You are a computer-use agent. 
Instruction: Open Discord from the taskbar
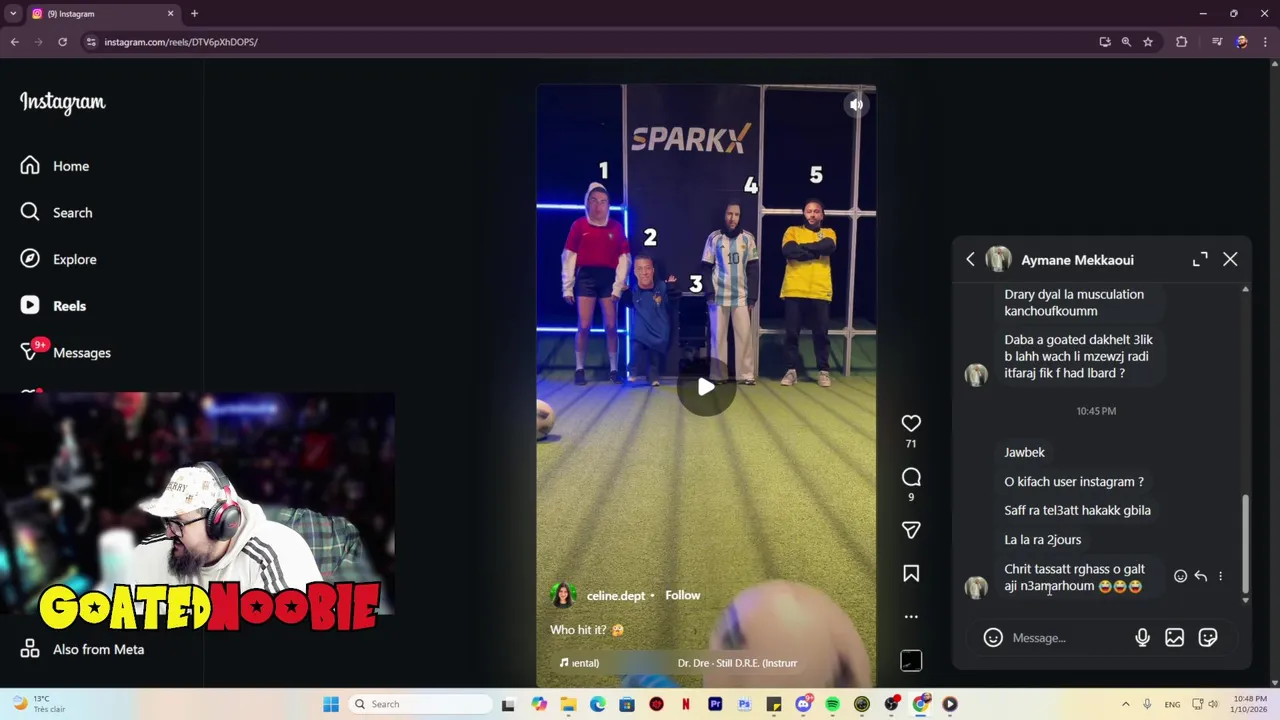tap(803, 704)
